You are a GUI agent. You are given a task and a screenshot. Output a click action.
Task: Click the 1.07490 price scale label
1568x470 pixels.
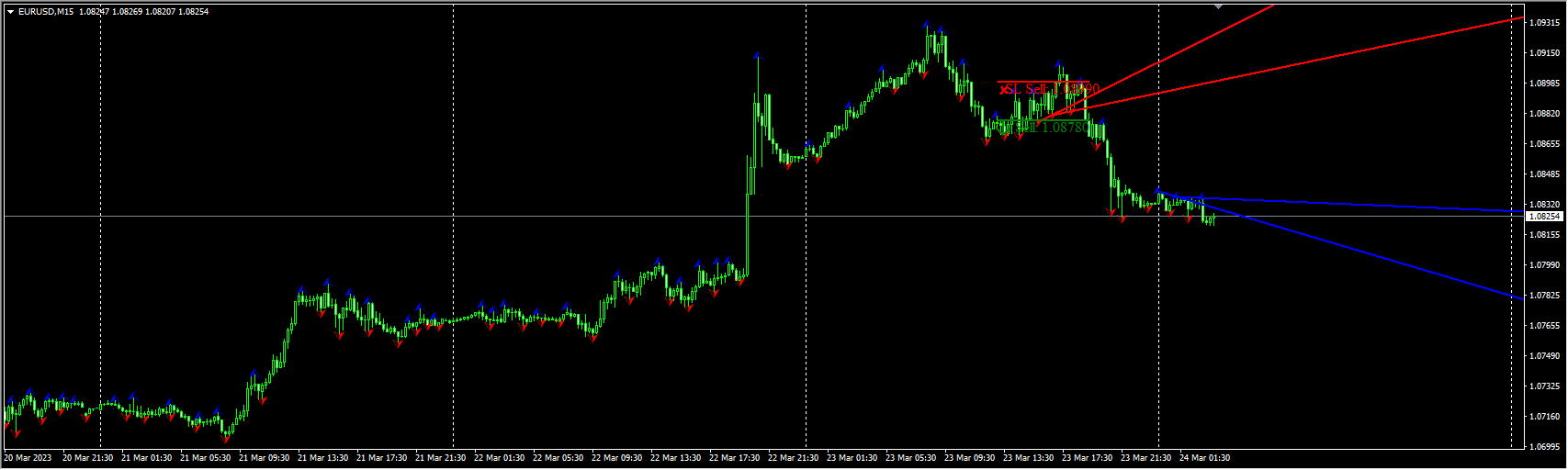point(1547,356)
